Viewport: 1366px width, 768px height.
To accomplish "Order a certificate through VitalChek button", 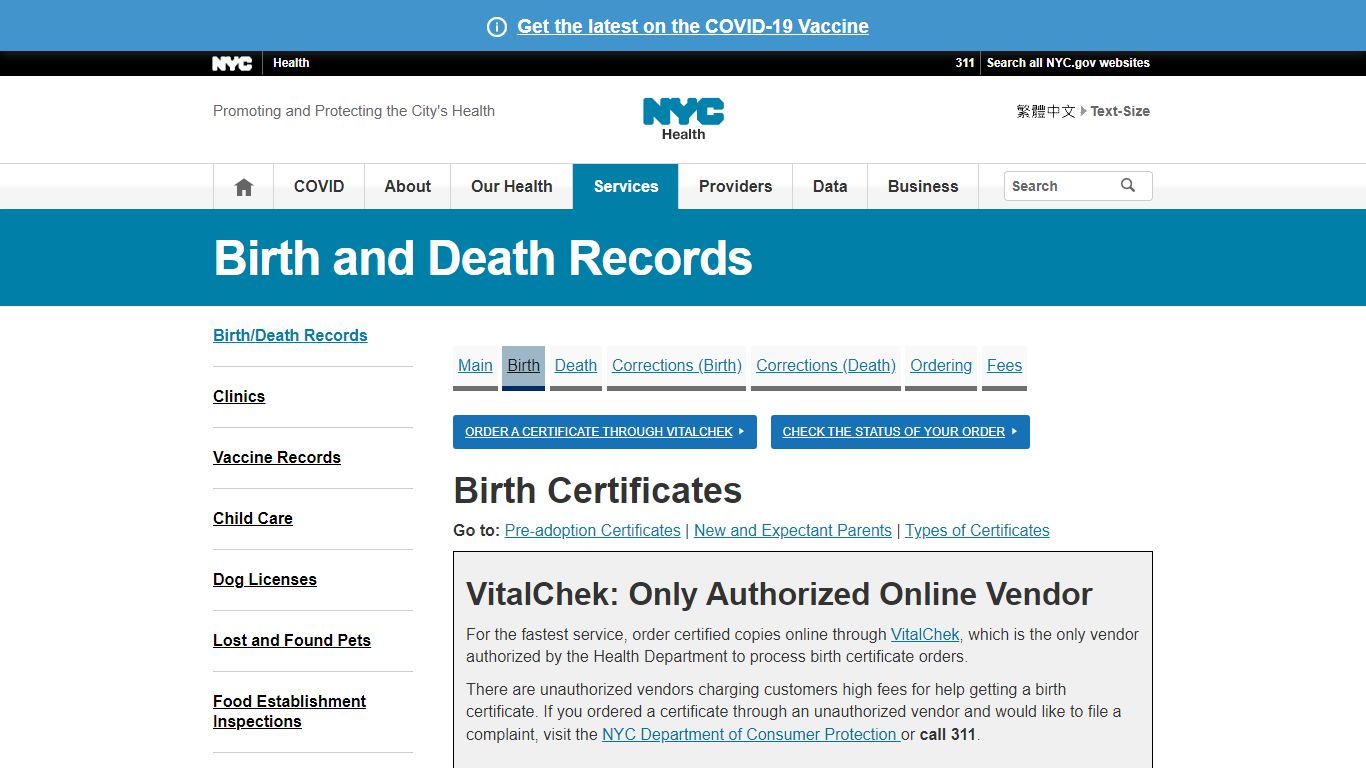I will pyautogui.click(x=604, y=432).
